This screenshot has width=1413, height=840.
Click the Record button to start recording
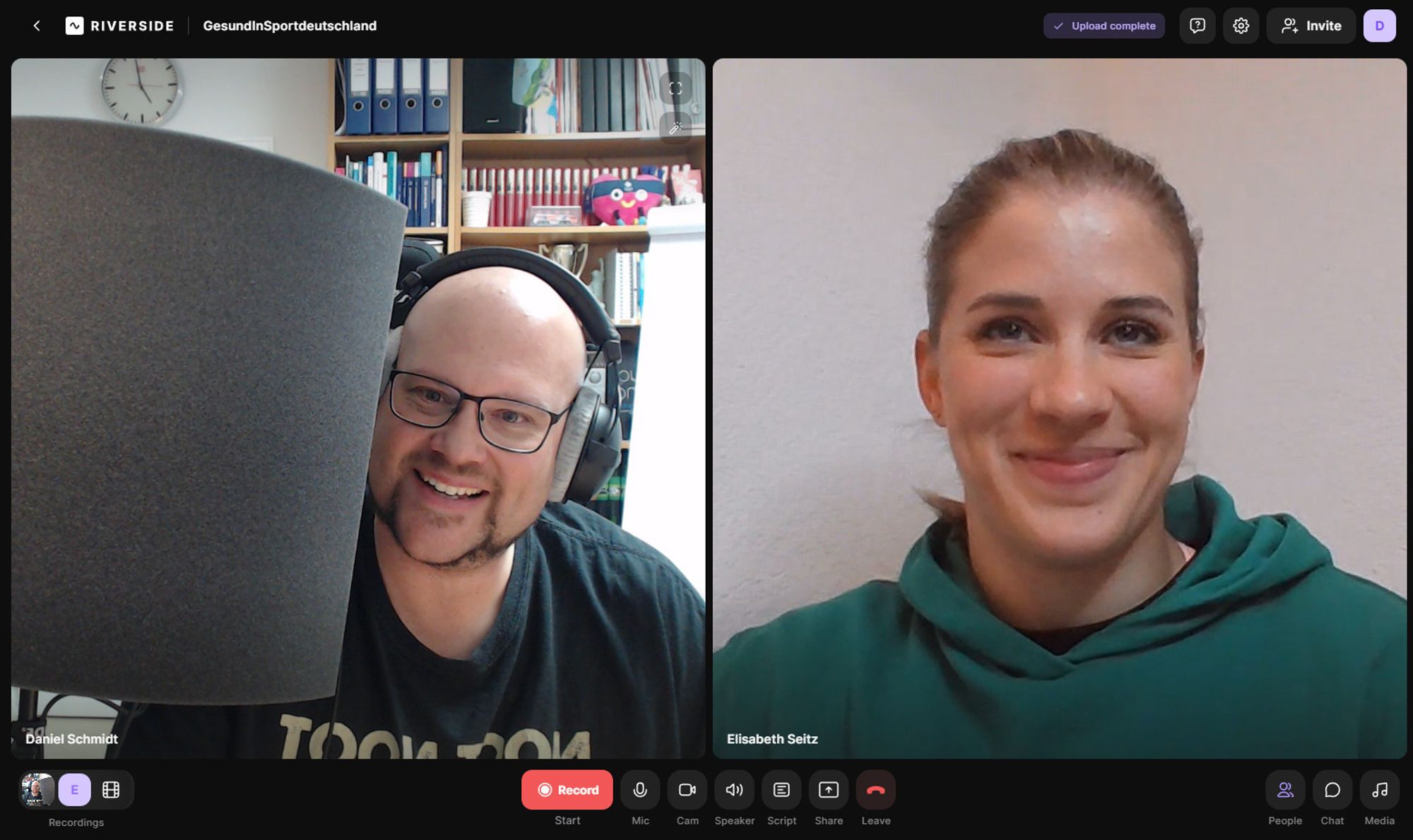567,789
